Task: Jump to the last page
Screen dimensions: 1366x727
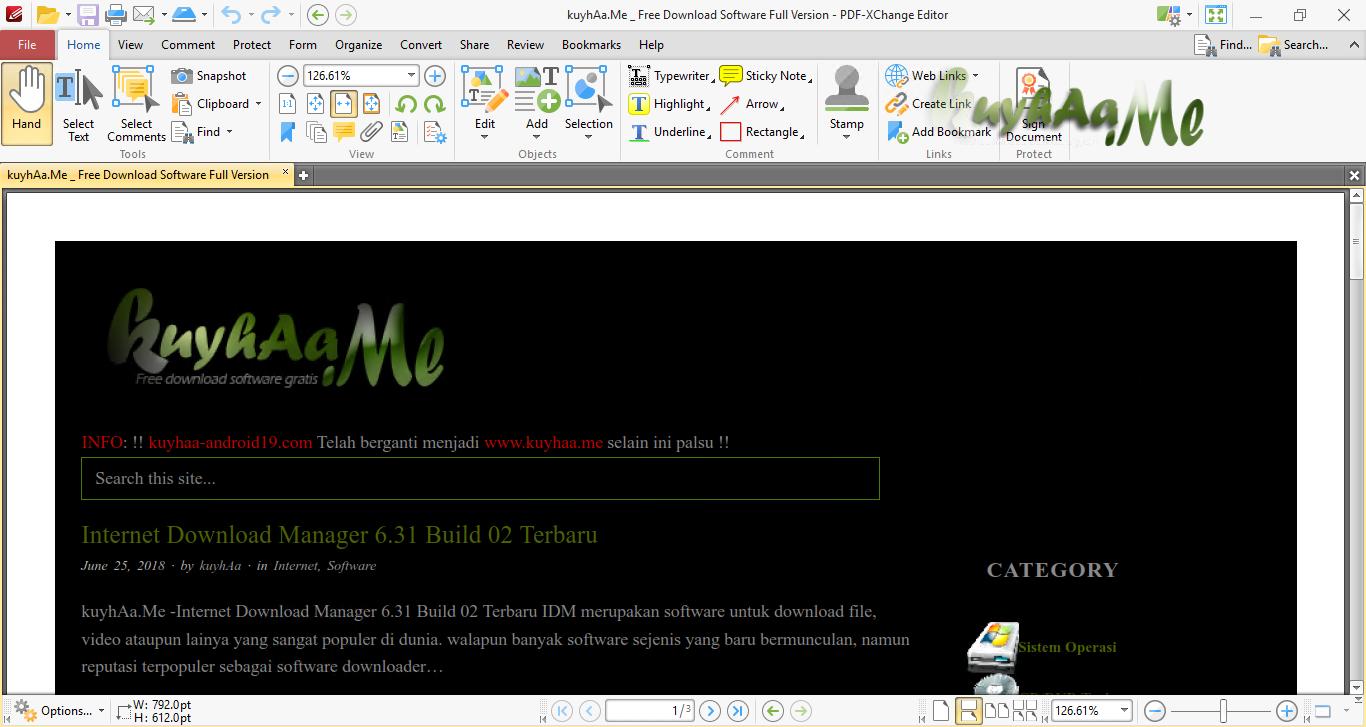Action: coord(738,711)
